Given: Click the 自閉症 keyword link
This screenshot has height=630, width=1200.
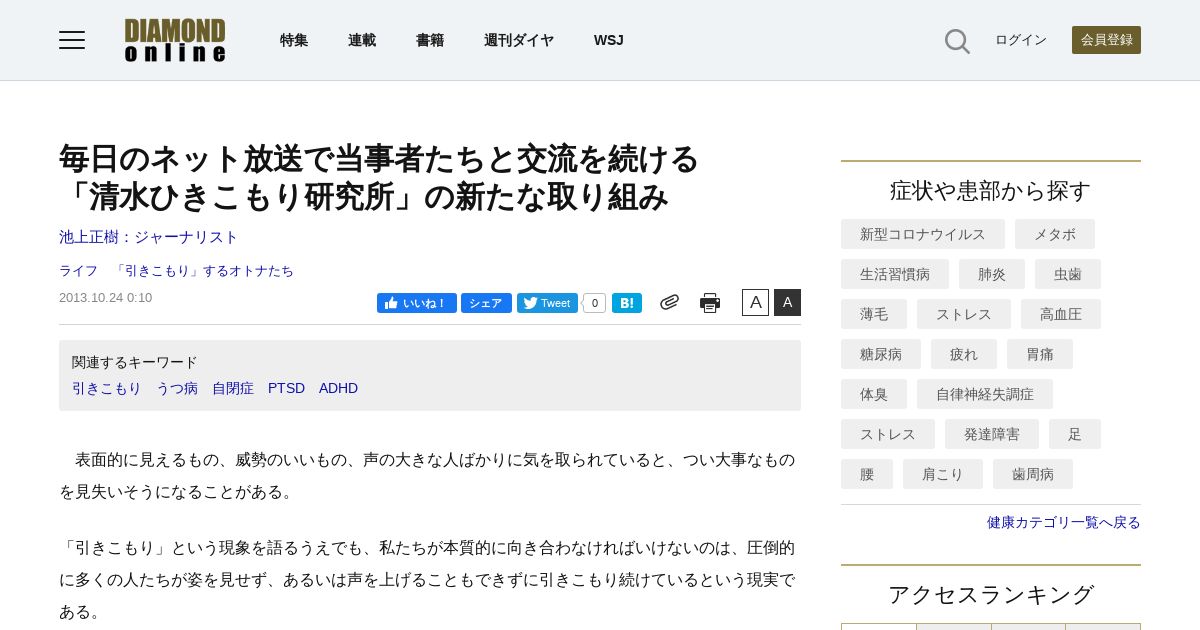Looking at the screenshot, I should coord(233,388).
